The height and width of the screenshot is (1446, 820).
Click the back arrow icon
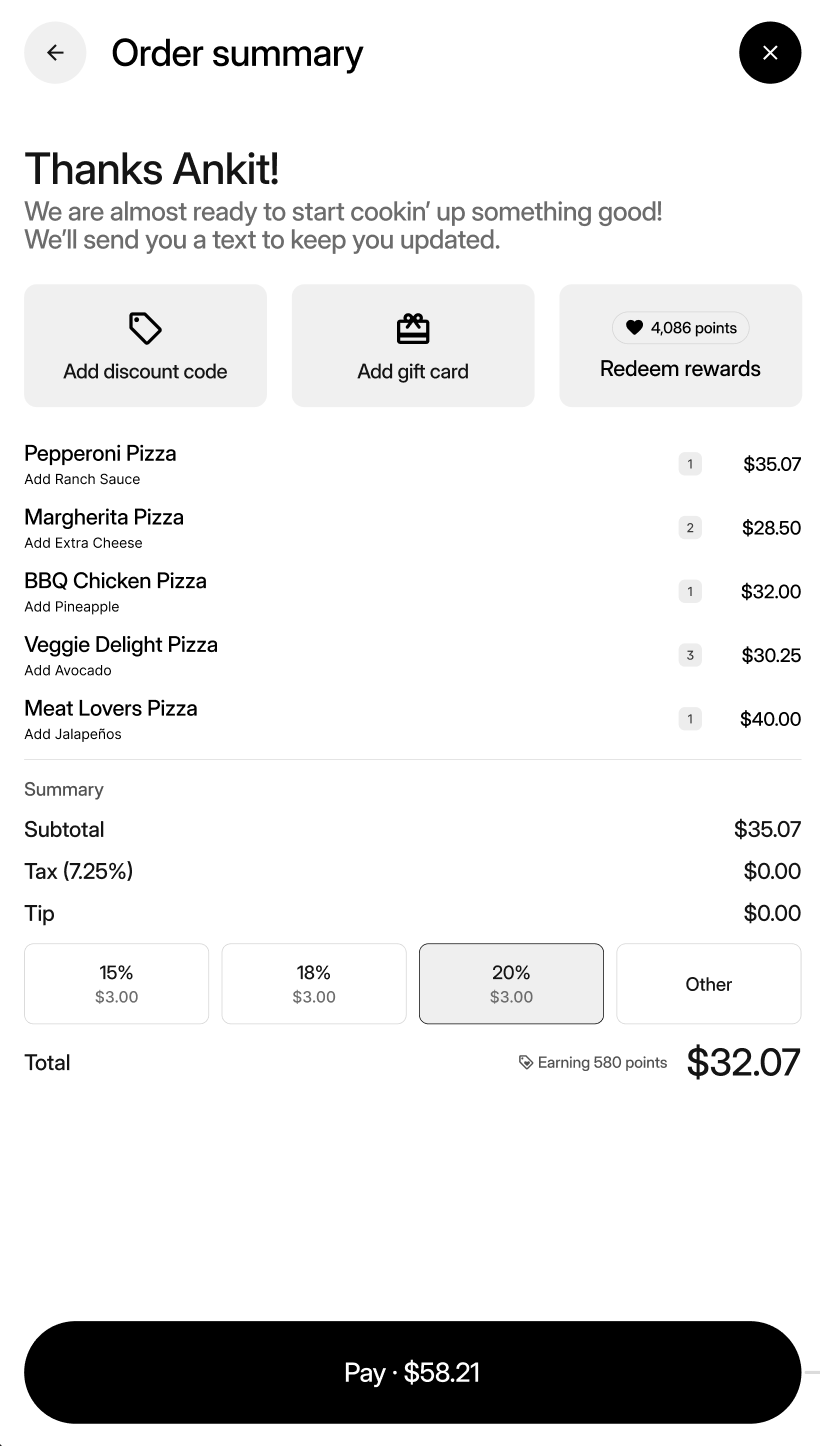(x=55, y=53)
